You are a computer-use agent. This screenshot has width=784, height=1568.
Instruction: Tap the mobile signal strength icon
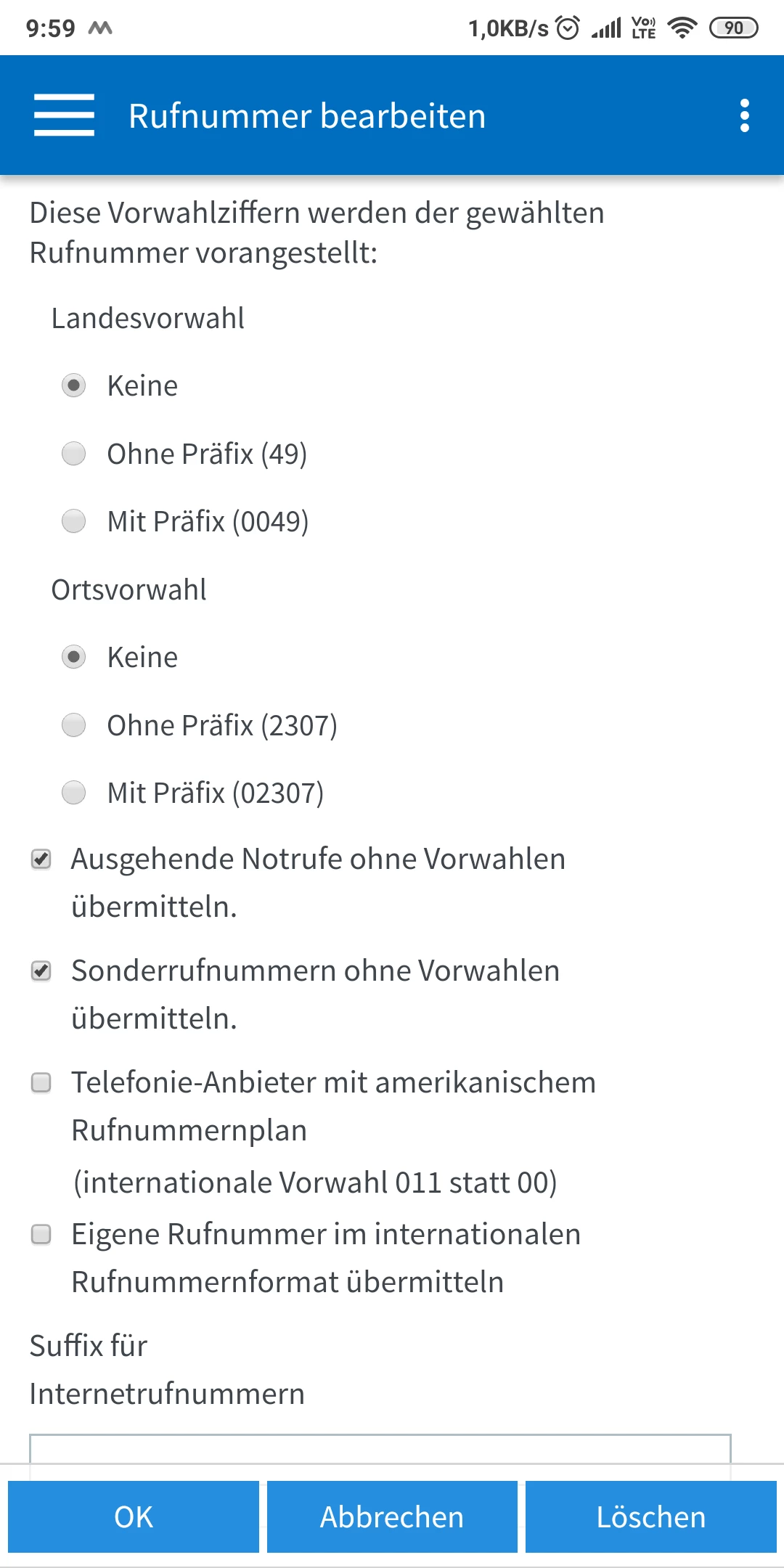(606, 28)
